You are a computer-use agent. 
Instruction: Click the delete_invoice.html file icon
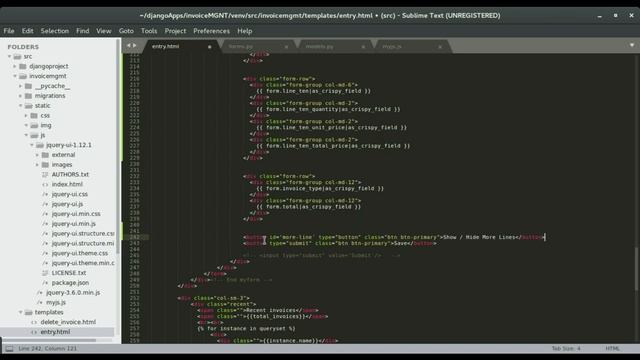tap(34, 322)
